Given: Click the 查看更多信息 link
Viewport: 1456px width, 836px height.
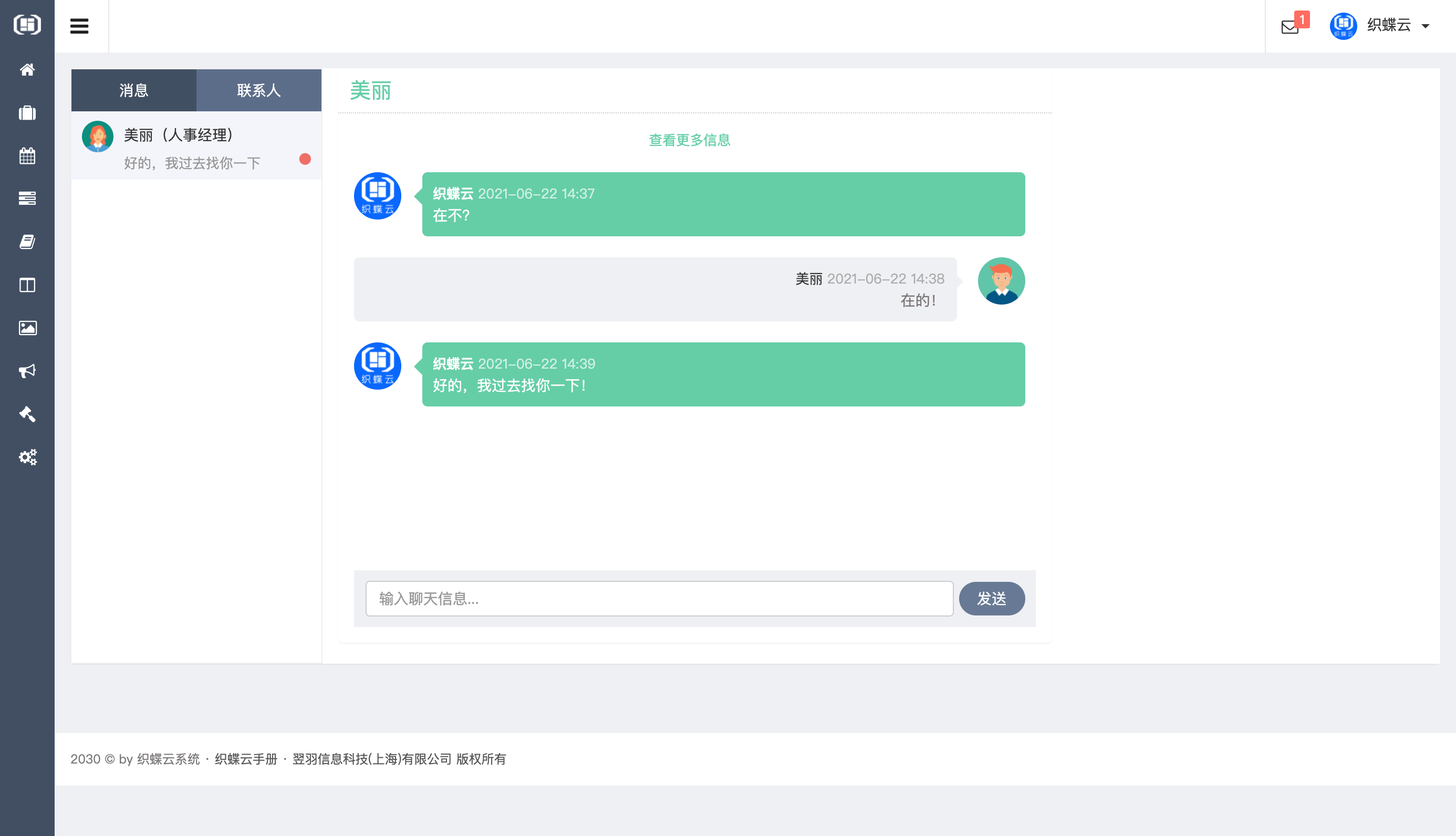Looking at the screenshot, I should (x=689, y=140).
